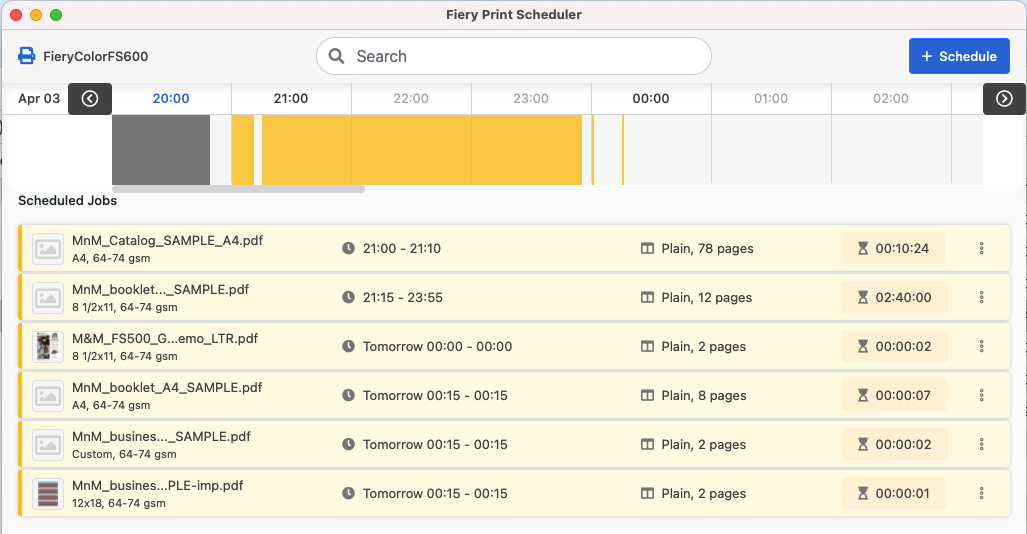1027x534 pixels.
Task: Click the Scheduled Jobs heading
Action: (67, 200)
